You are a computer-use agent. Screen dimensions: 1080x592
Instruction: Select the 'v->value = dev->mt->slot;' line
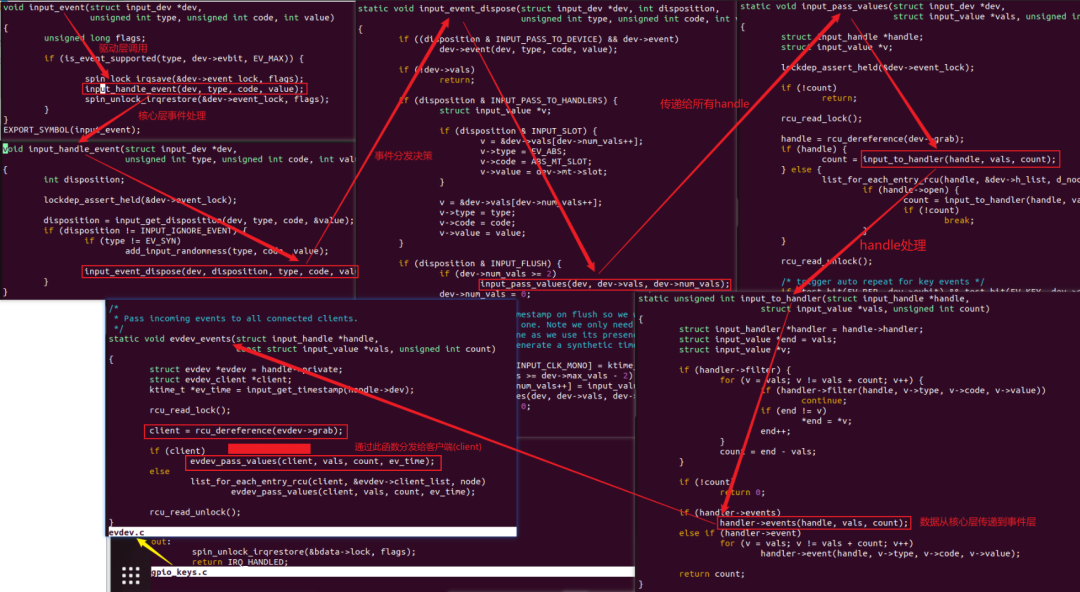pyautogui.click(x=544, y=172)
